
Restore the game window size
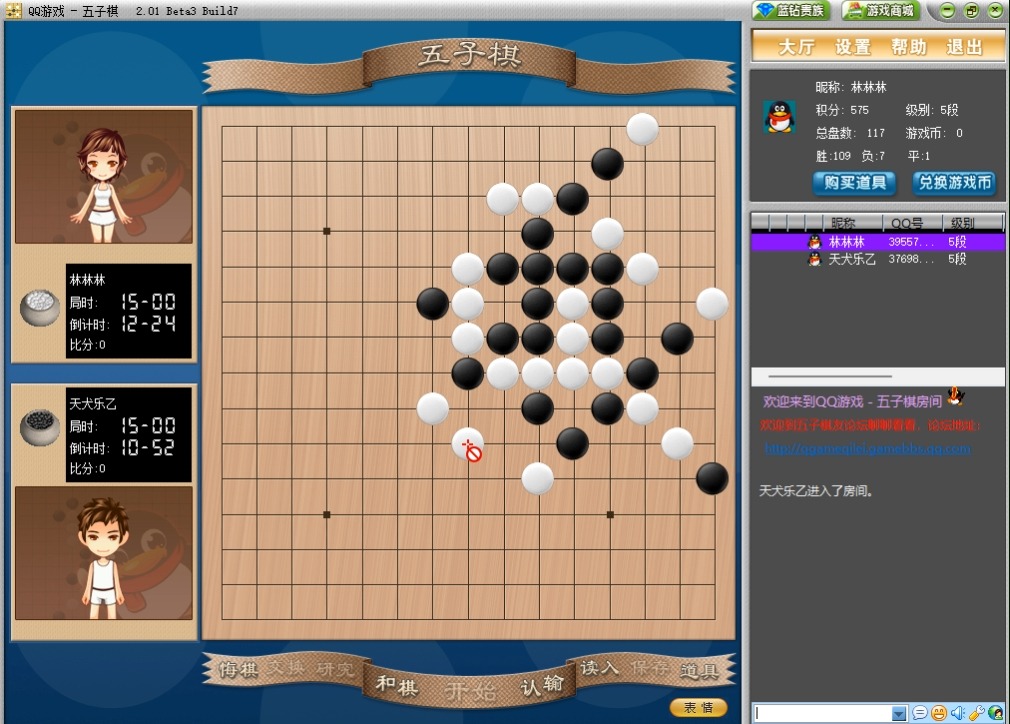coord(971,10)
